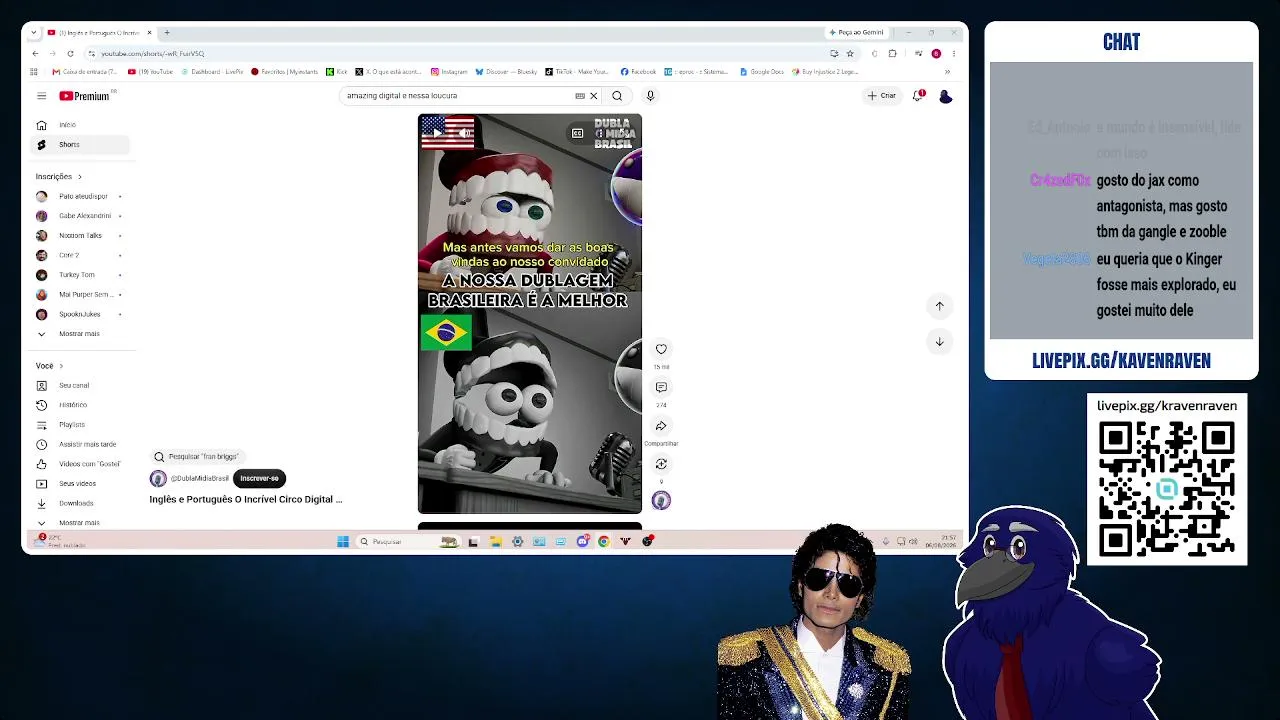Viewport: 1280px width, 720px height.
Task: Show more bookmarks with the overflow chevron
Action: tap(947, 72)
